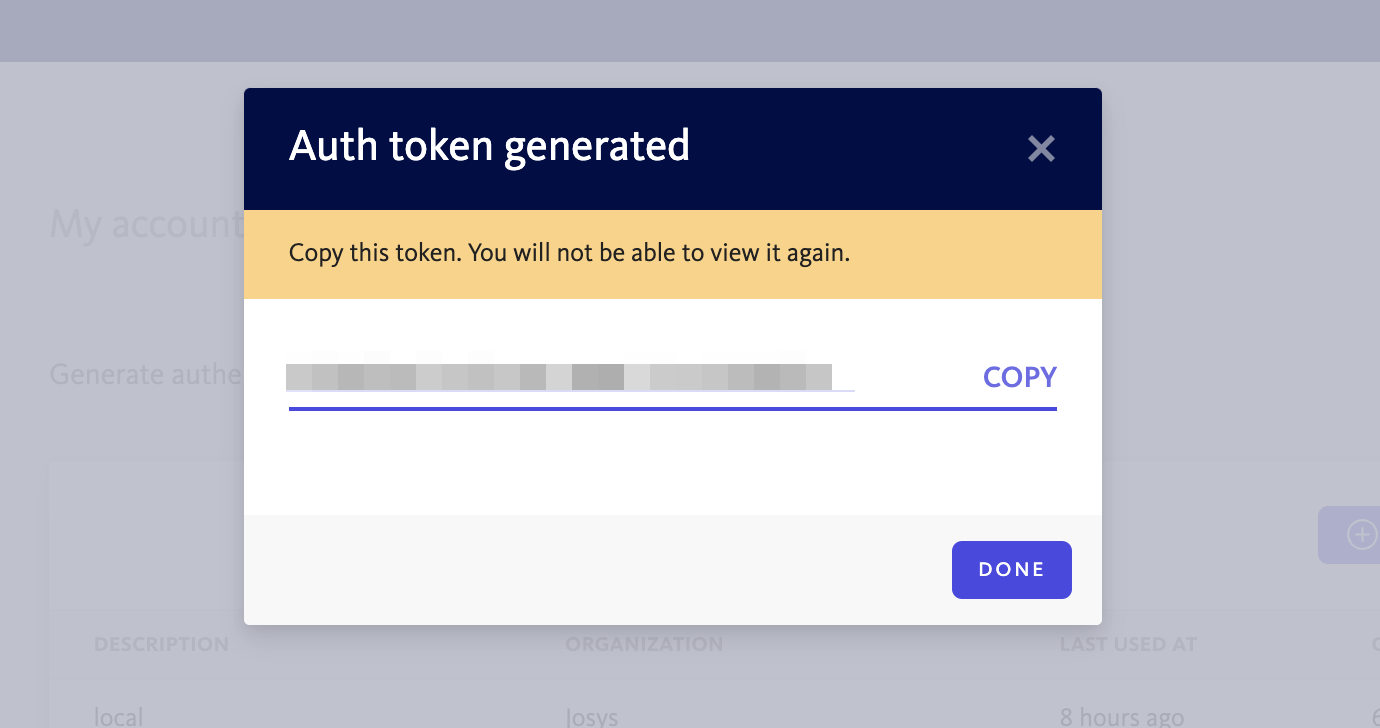Sort by the LAST USED AT column

1128,645
